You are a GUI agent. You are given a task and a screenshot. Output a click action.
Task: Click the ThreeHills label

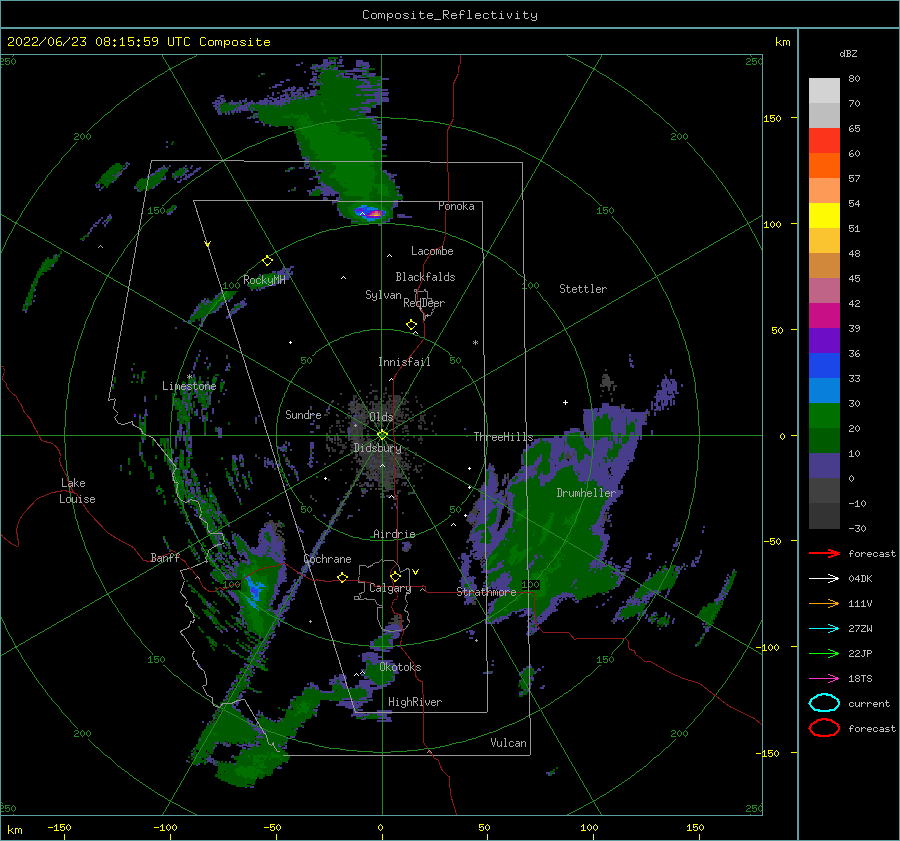(x=503, y=437)
